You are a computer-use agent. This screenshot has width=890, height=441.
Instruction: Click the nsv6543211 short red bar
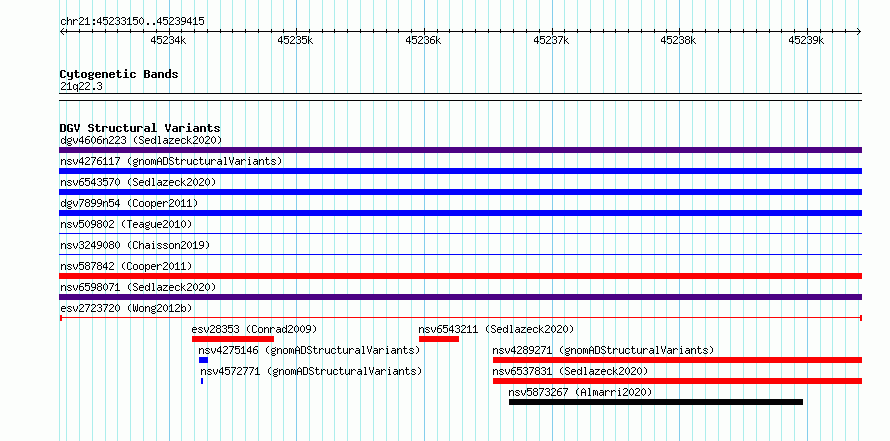click(439, 339)
